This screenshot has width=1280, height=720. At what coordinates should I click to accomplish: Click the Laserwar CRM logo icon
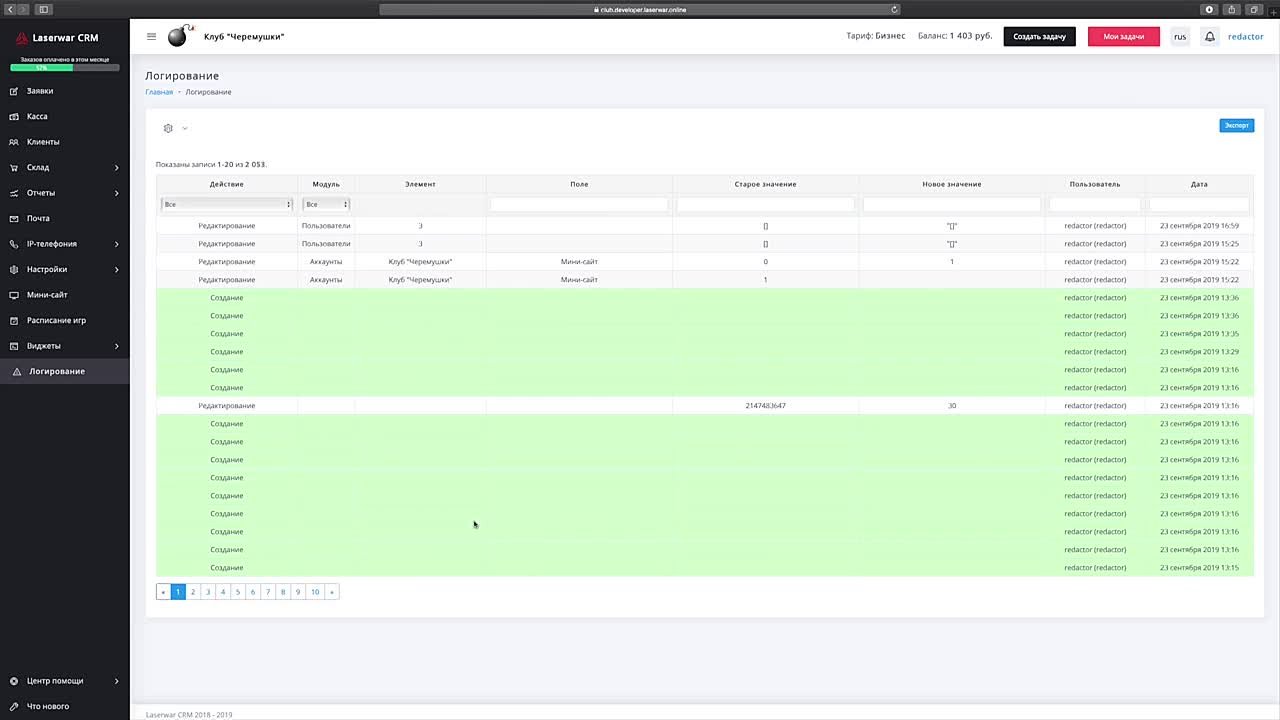(x=22, y=38)
